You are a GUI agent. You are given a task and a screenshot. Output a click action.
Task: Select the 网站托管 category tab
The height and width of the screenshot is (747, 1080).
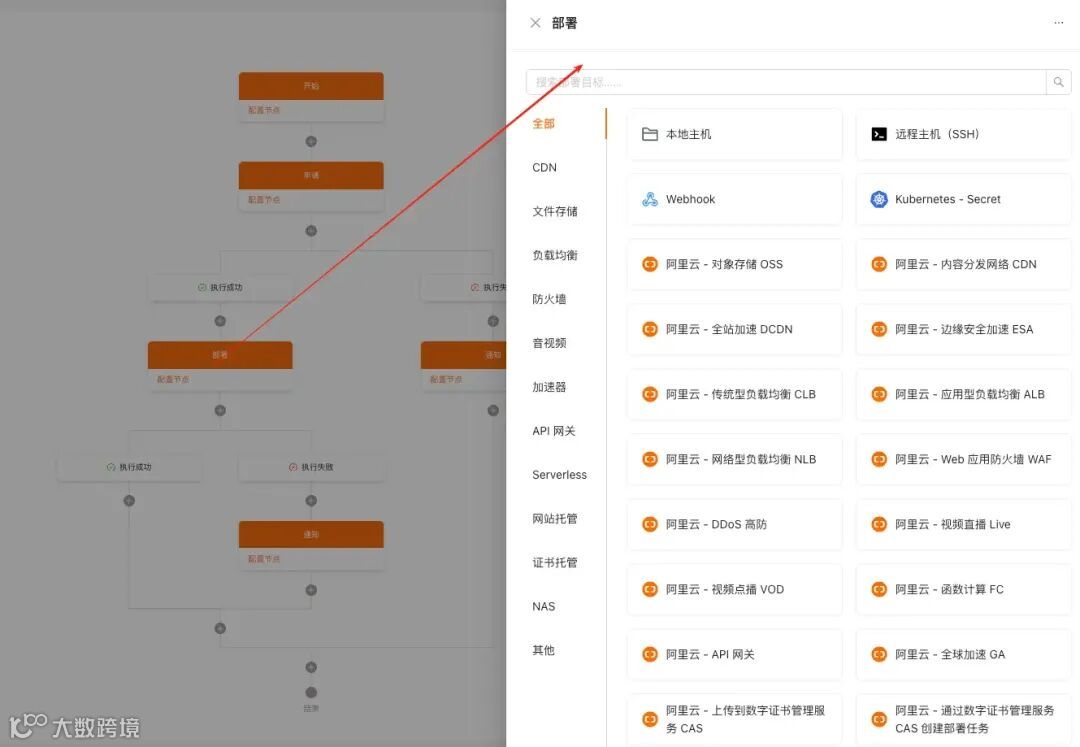[x=554, y=518]
